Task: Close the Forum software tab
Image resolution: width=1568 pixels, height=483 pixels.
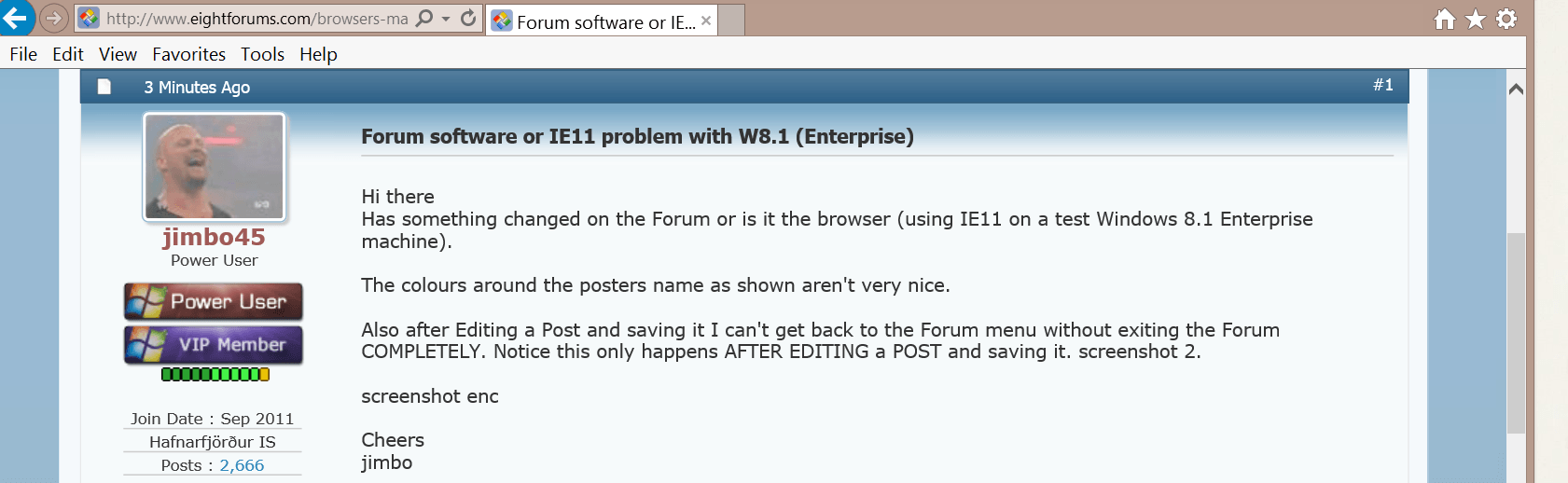Action: 706,21
